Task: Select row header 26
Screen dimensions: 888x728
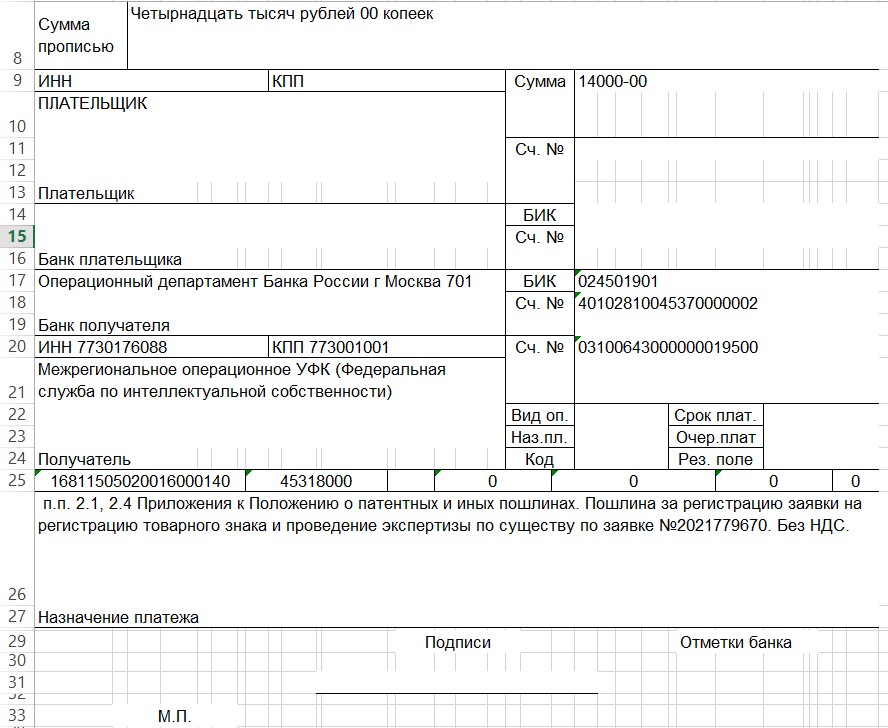Action: 17,548
